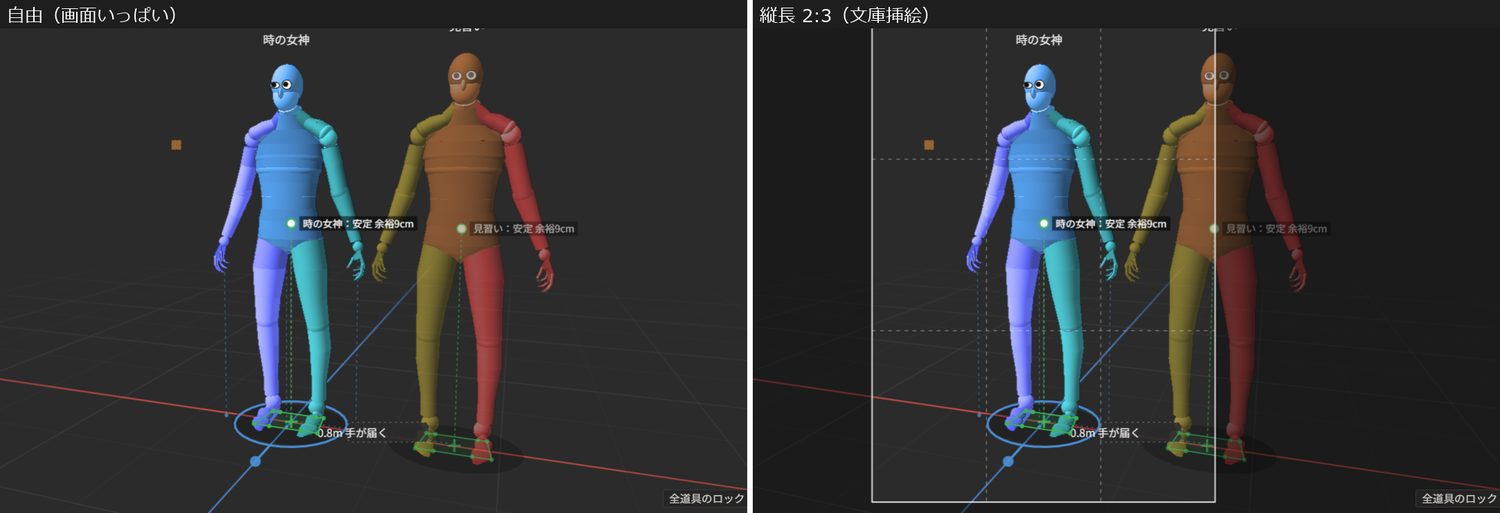Click 全道具のロック button in right 2:3 panel
The image size is (1500, 513).
pos(1459,498)
